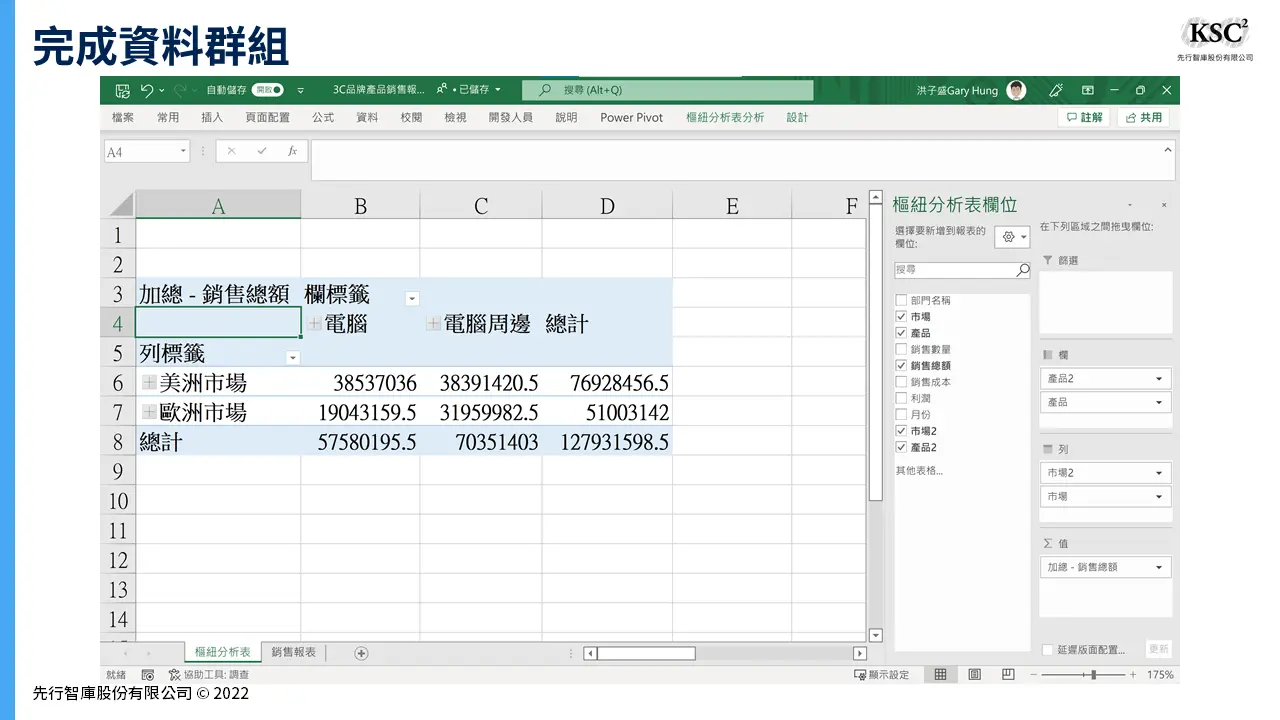Viewport: 1280px width, 720px height.
Task: Check the 銷售數量 field checkbox
Action: tap(901, 349)
